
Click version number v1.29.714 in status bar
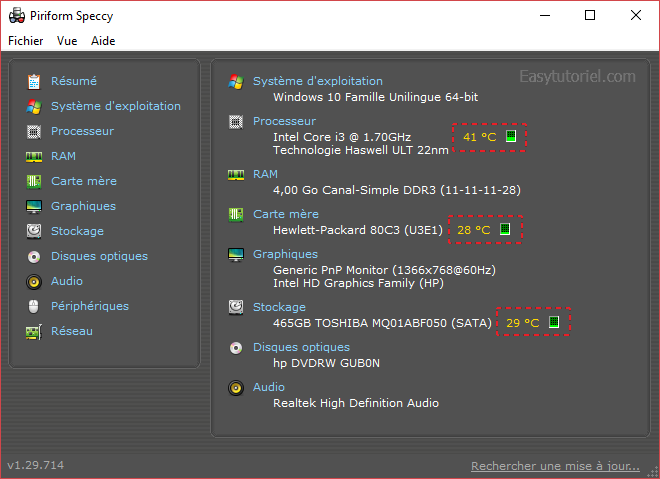[36, 465]
